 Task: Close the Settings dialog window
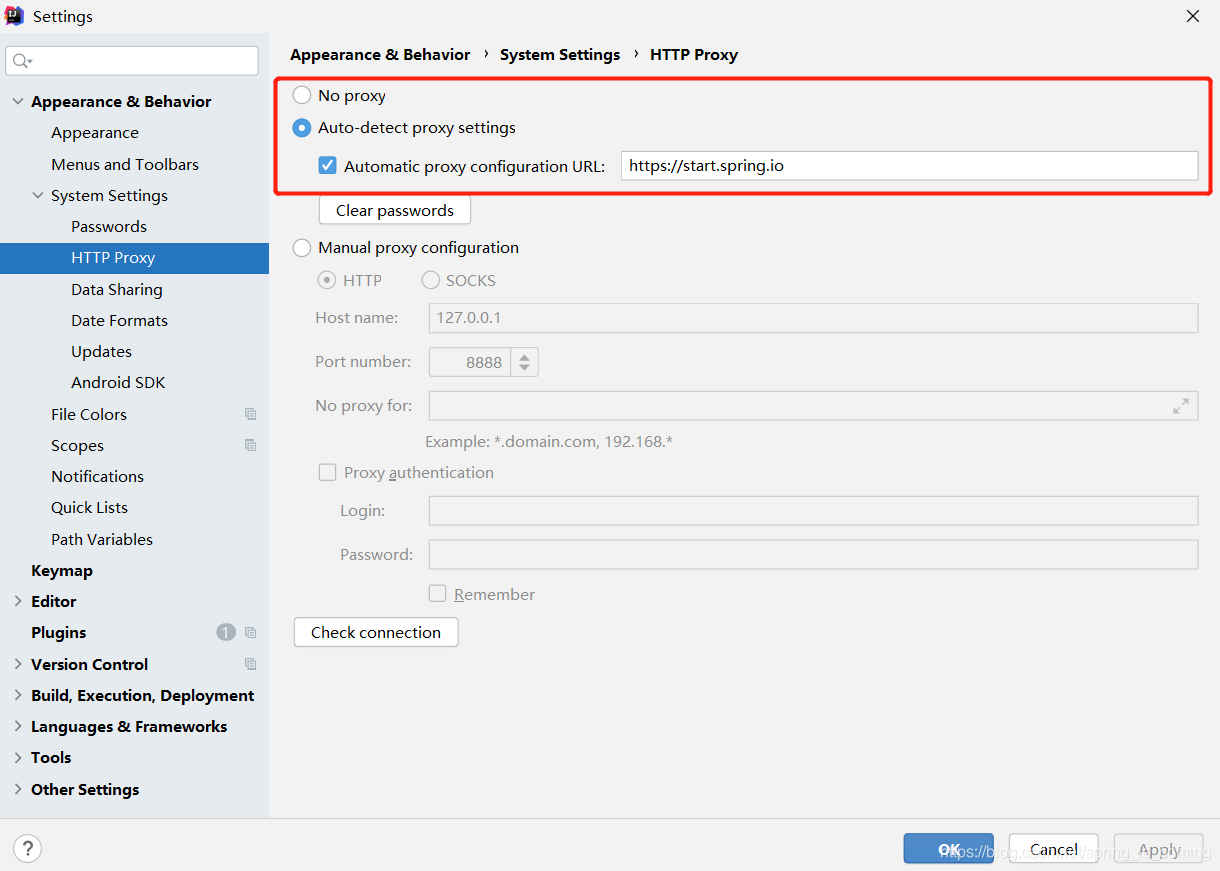coord(1192,16)
